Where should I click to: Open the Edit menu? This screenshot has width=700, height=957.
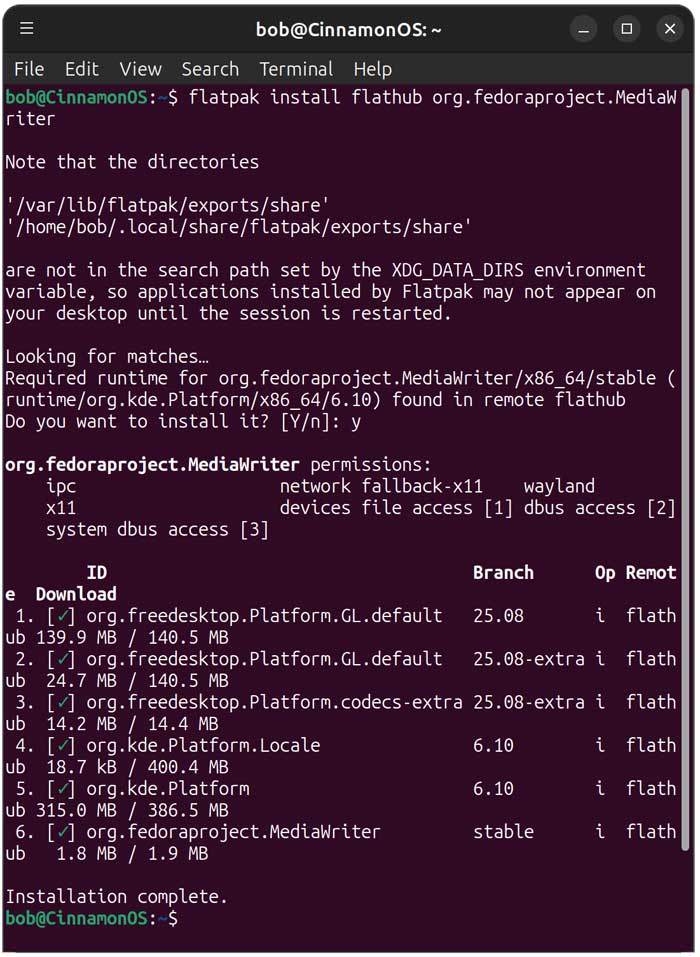pos(81,69)
